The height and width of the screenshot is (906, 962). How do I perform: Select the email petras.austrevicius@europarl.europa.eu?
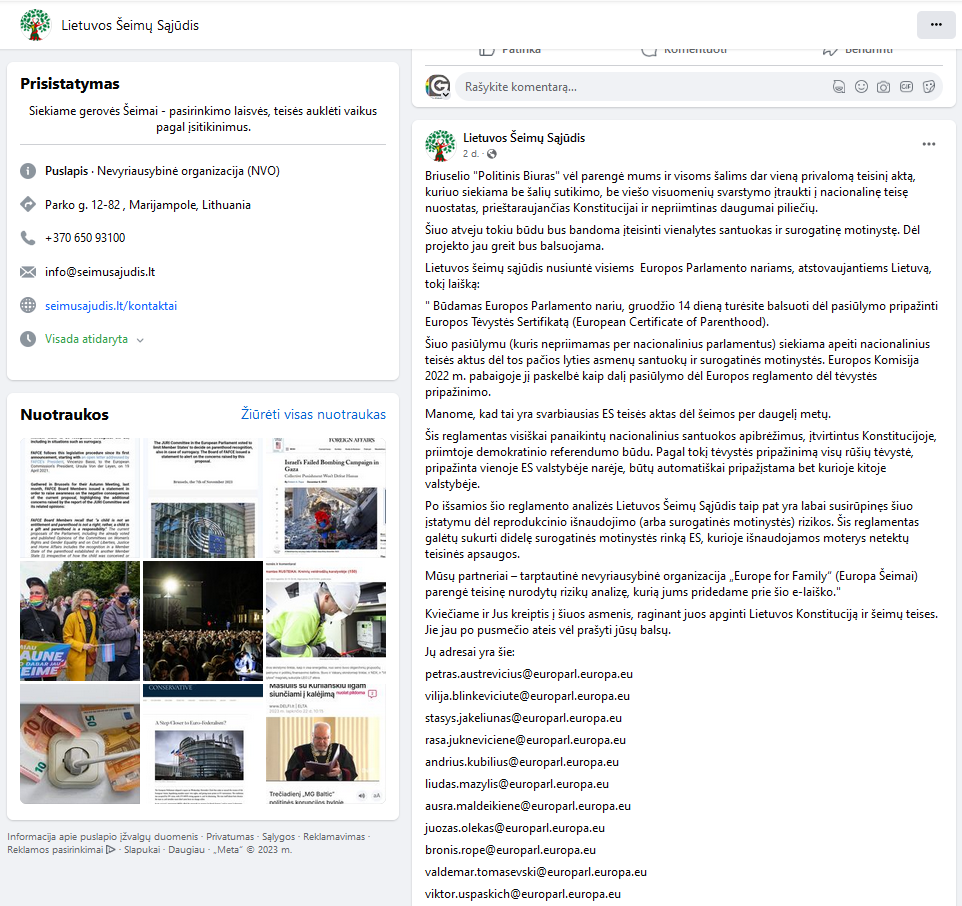[529, 674]
